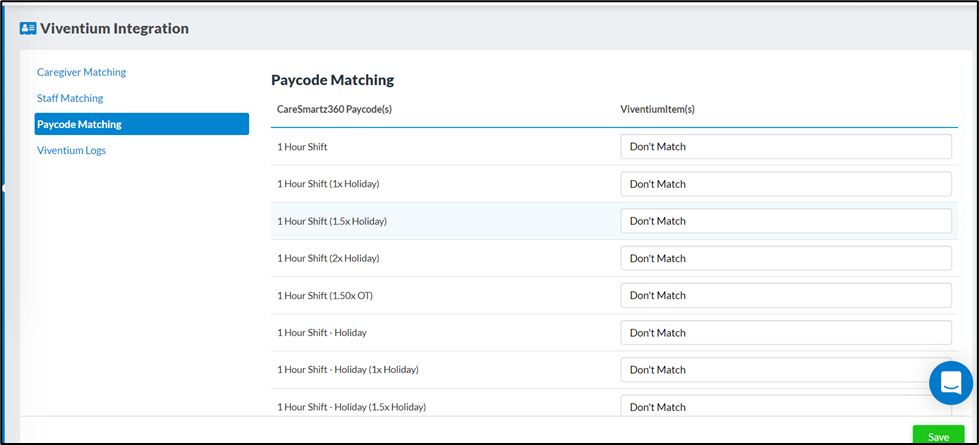Switch to Staff Matching section
This screenshot has height=445, width=979.
[70, 98]
